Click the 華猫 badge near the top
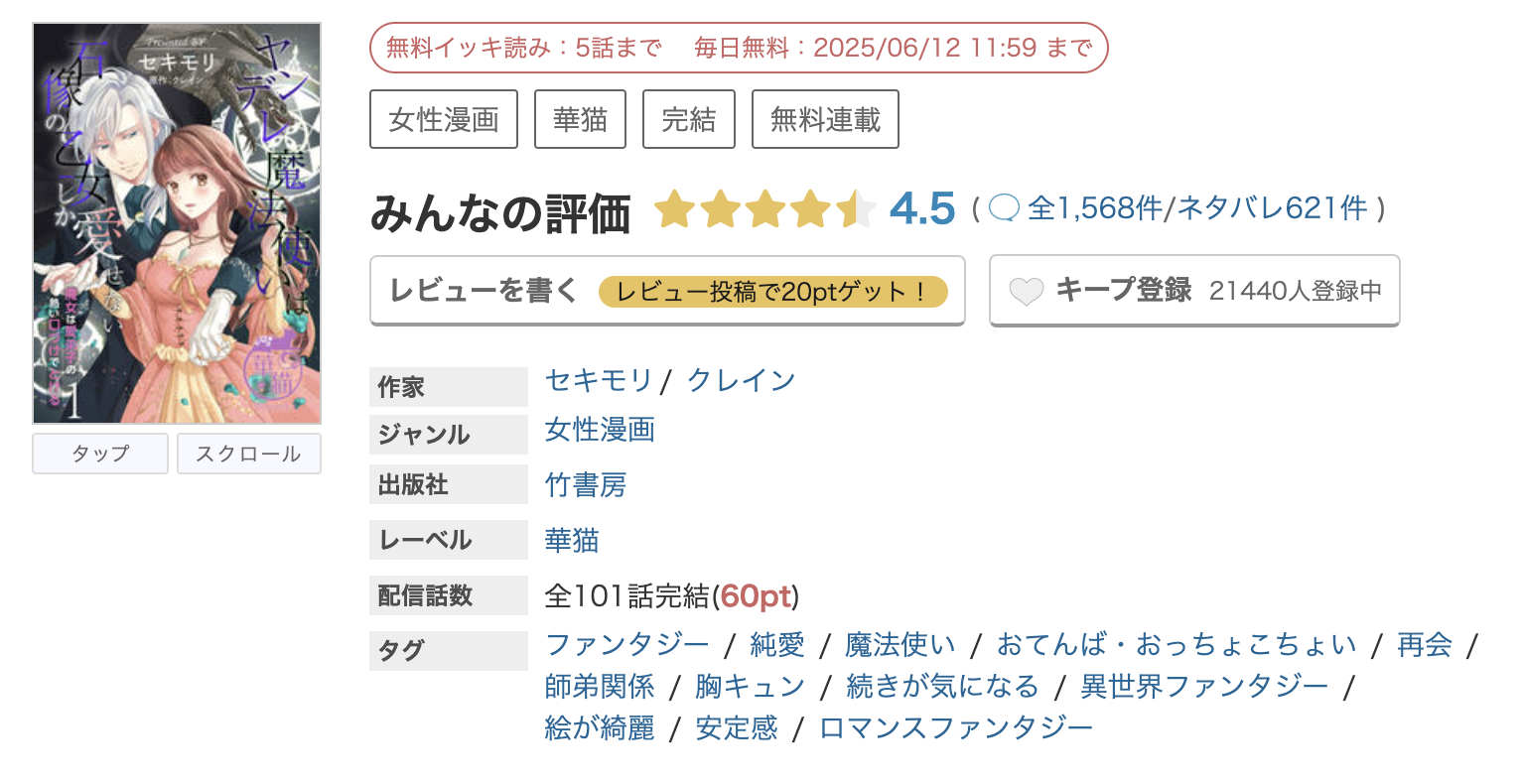Screen dimensions: 1523x784 point(580,118)
